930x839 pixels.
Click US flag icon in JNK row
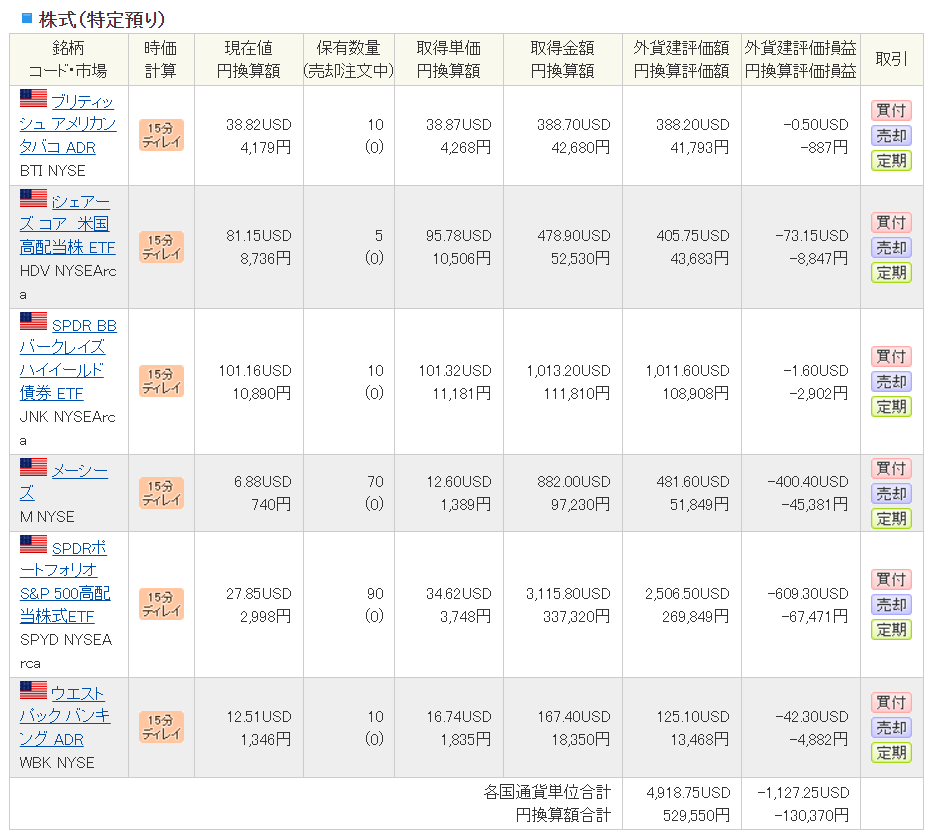point(33,321)
